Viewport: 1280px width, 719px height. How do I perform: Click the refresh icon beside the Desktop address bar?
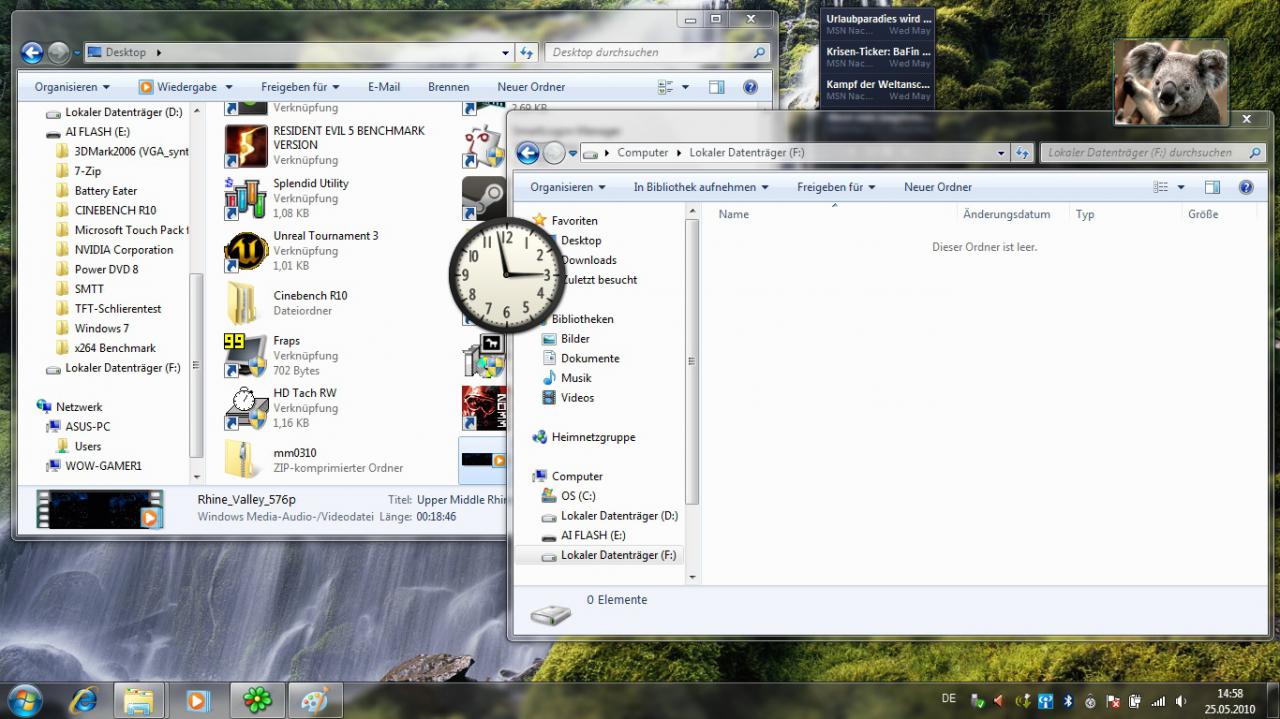[527, 52]
